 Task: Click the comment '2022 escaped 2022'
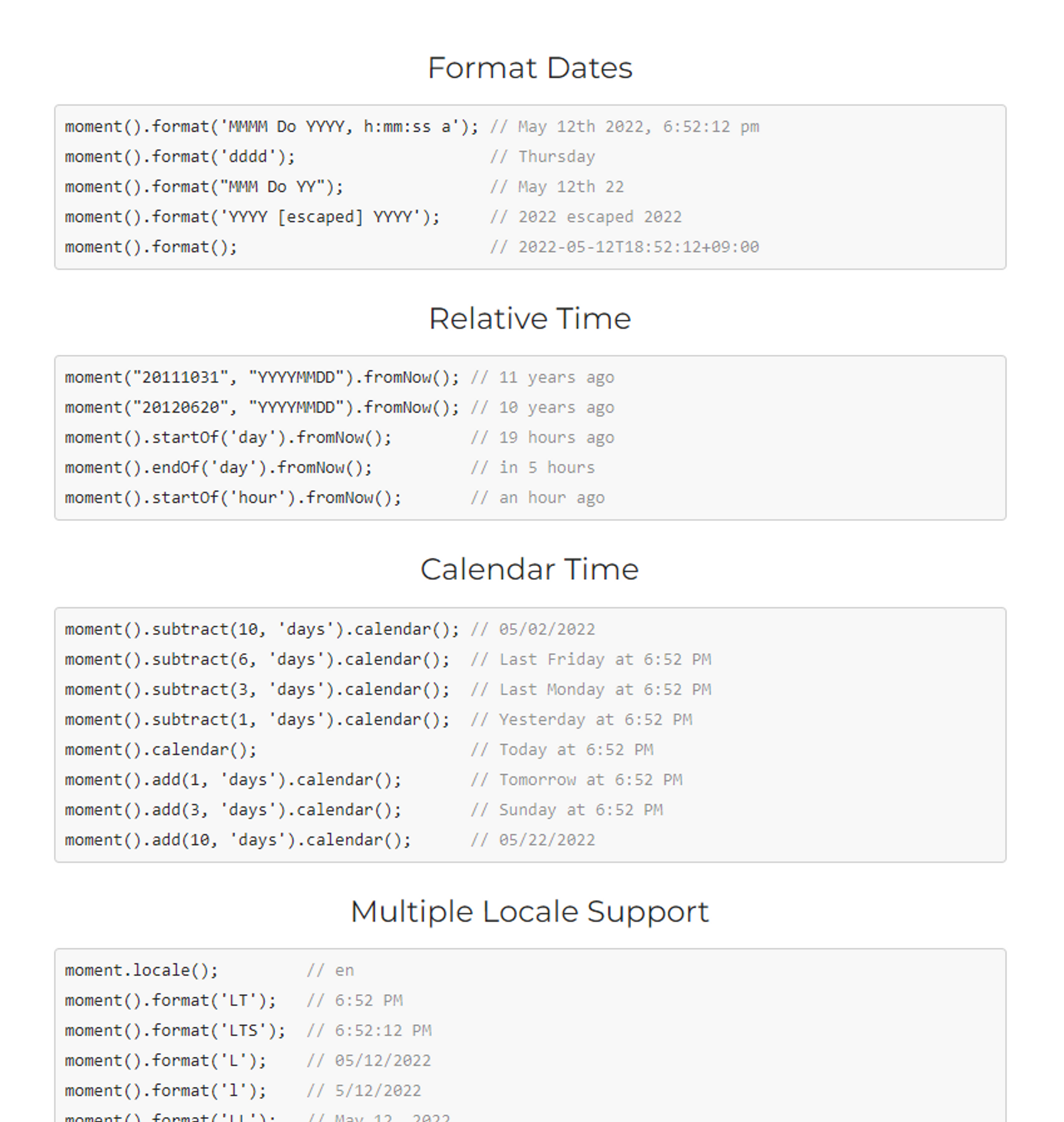coord(600,217)
